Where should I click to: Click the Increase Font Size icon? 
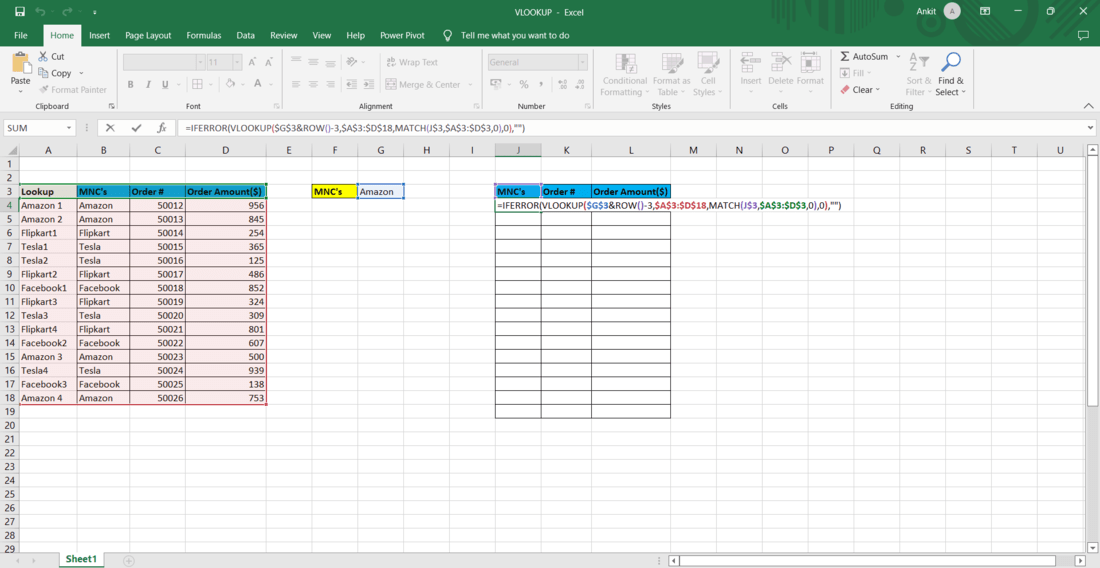253,62
